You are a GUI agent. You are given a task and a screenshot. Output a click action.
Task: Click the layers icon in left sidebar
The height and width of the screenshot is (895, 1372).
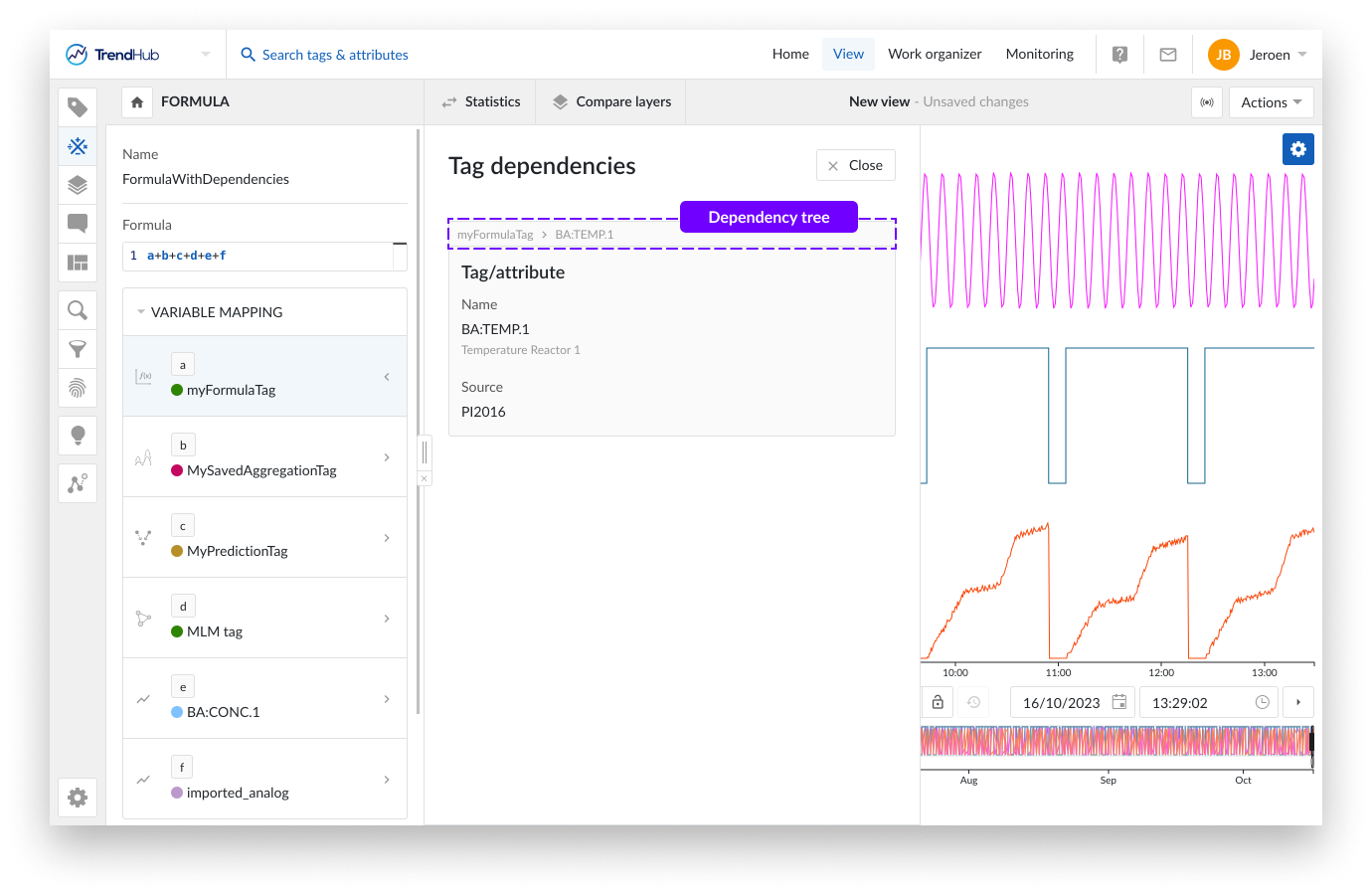coord(78,185)
